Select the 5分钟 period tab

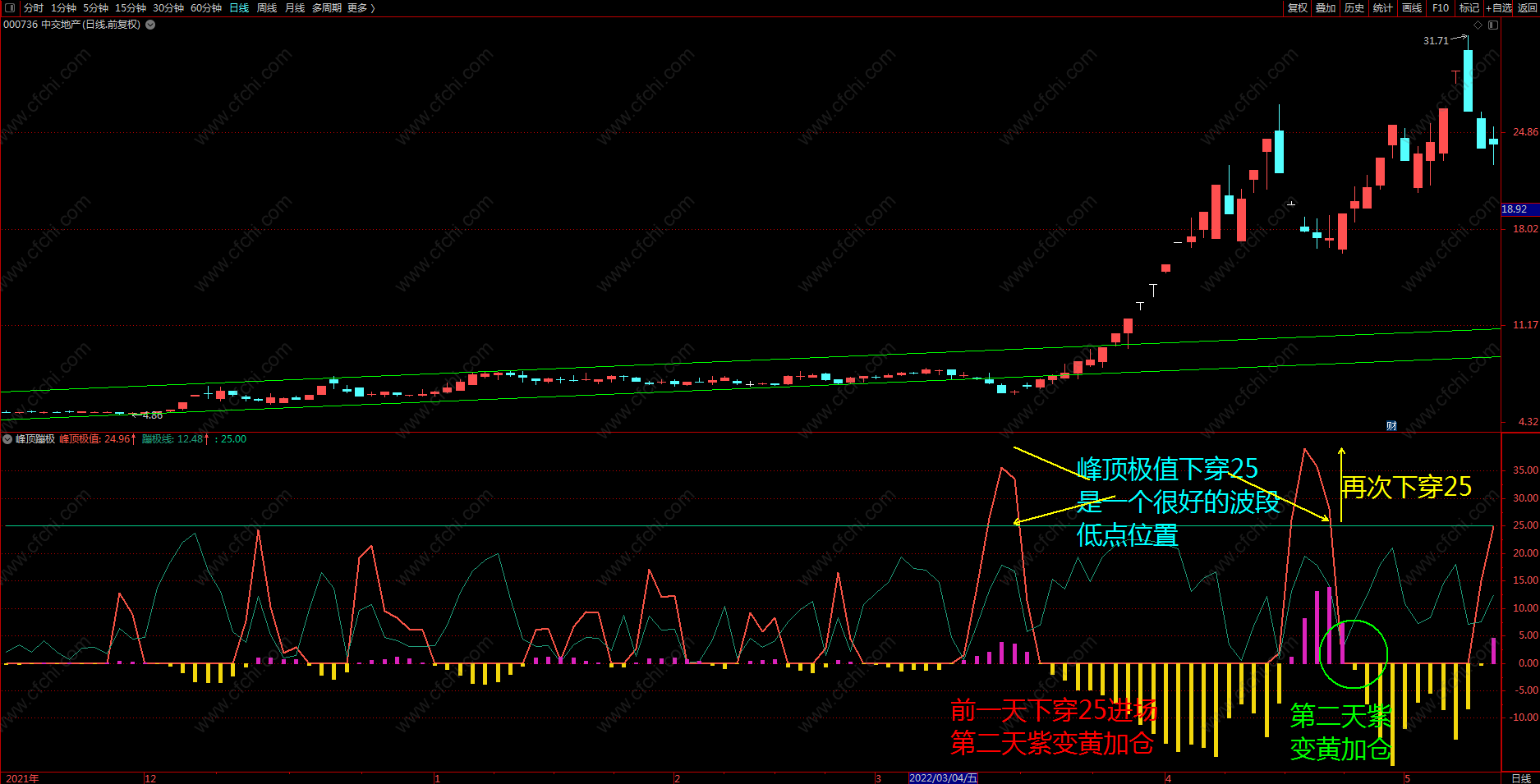[x=95, y=7]
